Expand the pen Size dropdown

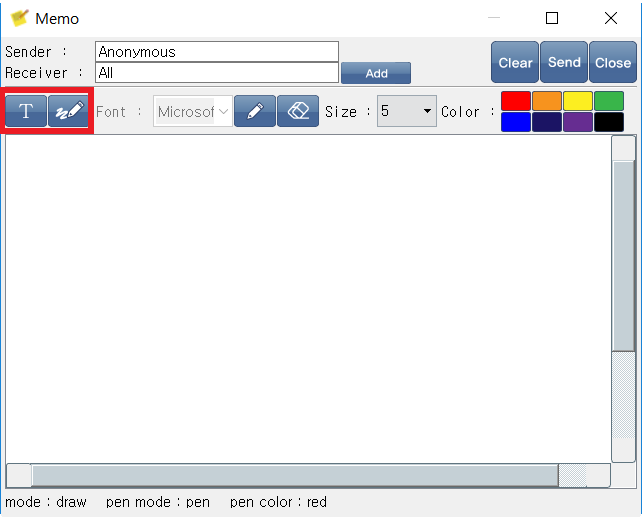tap(407, 111)
